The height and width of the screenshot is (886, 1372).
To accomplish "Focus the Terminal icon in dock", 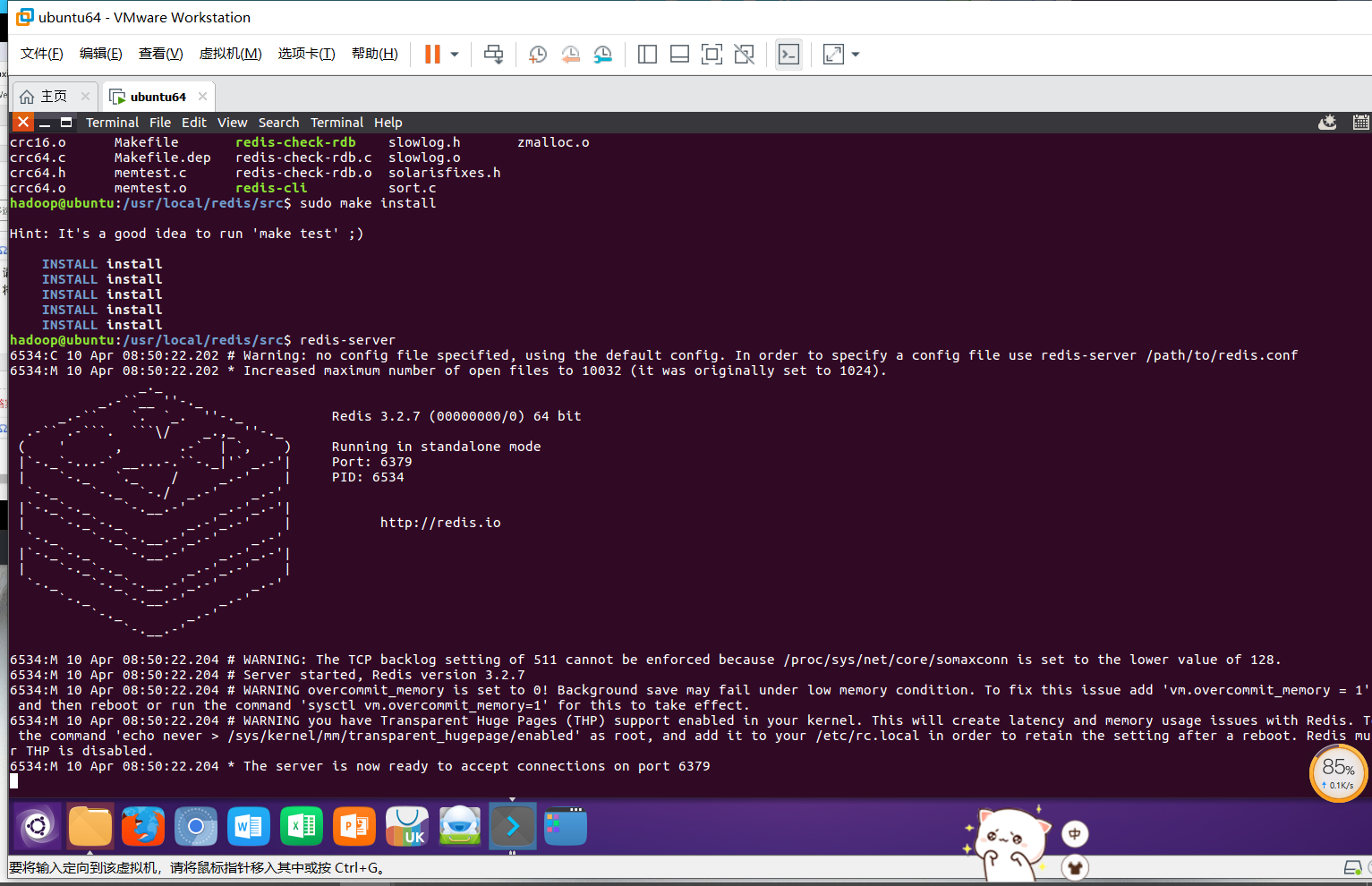I will point(513,826).
